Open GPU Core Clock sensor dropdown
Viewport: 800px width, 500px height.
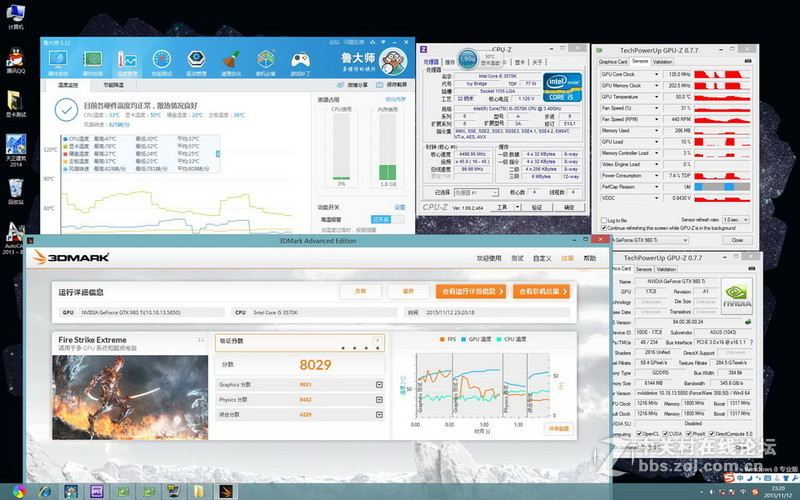tap(657, 74)
